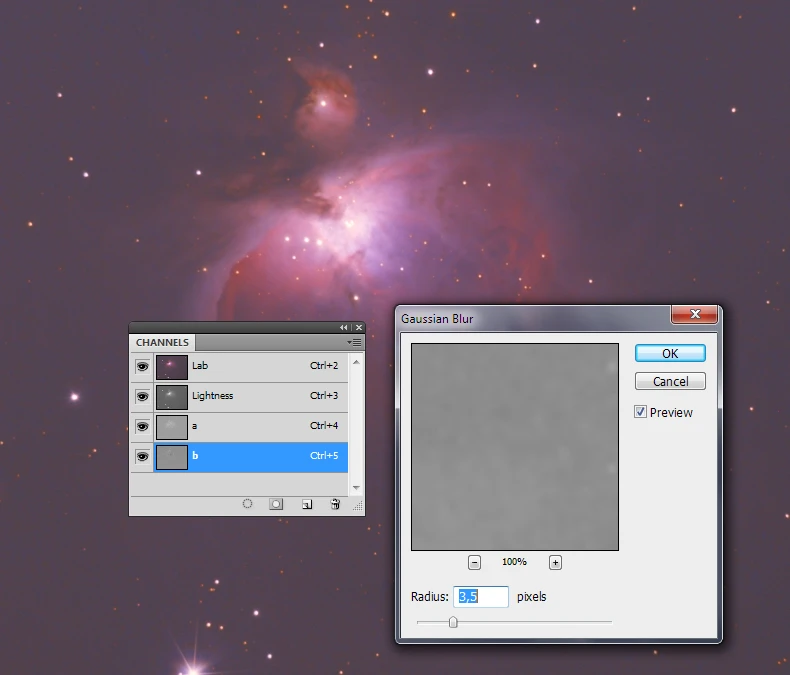Open the Channels panel options menu
Screen dimensions: 790x675
tap(354, 342)
